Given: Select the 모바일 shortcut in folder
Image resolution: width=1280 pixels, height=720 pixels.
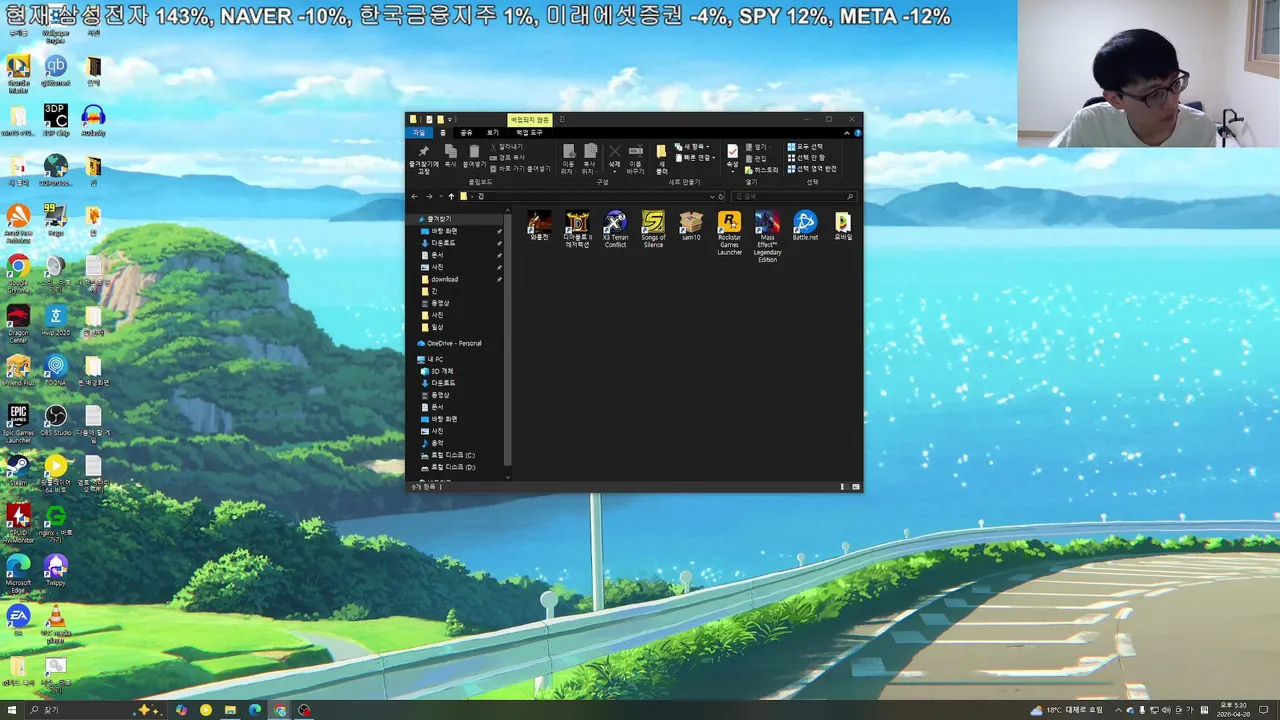Looking at the screenshot, I should (843, 226).
